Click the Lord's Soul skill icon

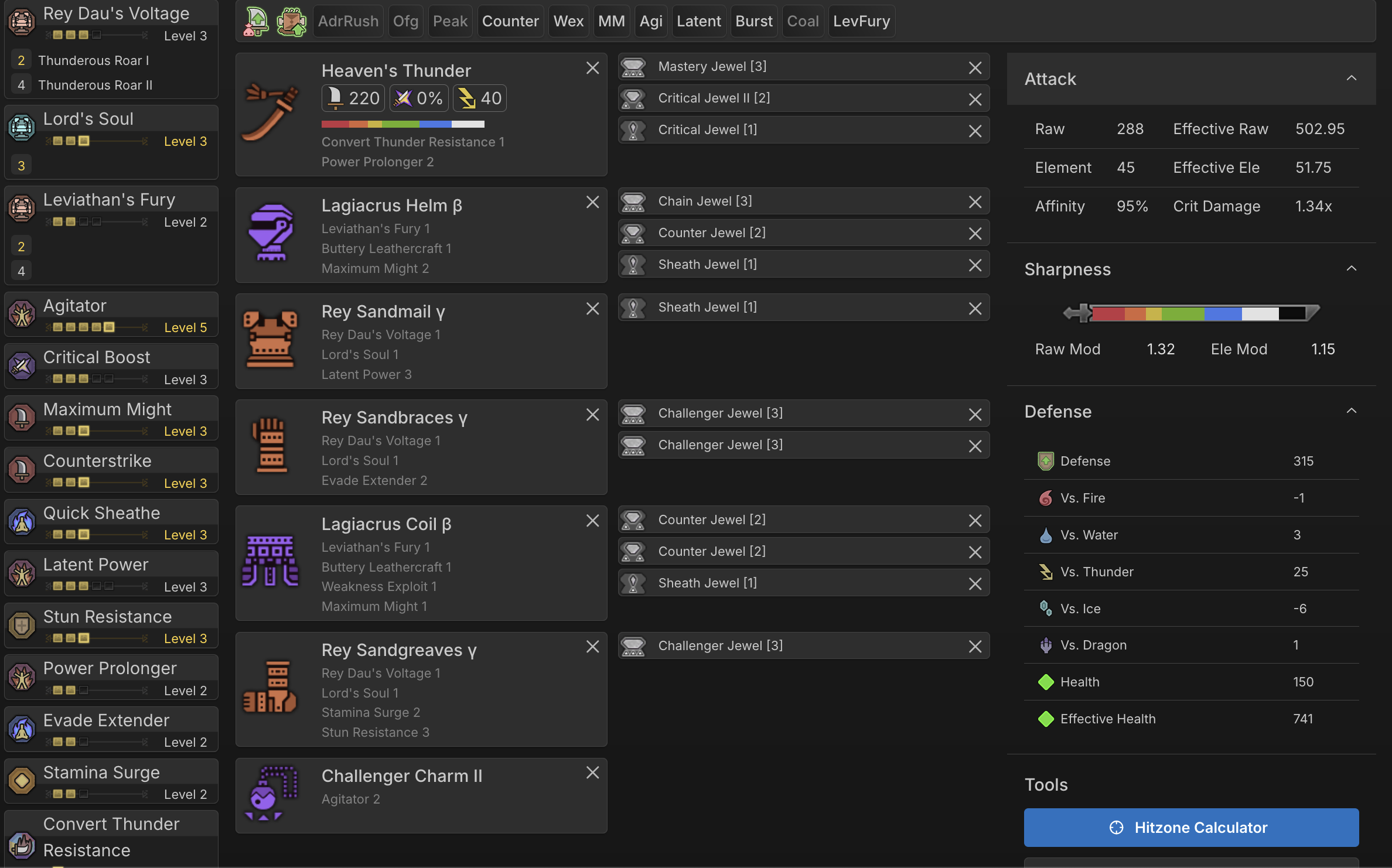click(x=22, y=127)
